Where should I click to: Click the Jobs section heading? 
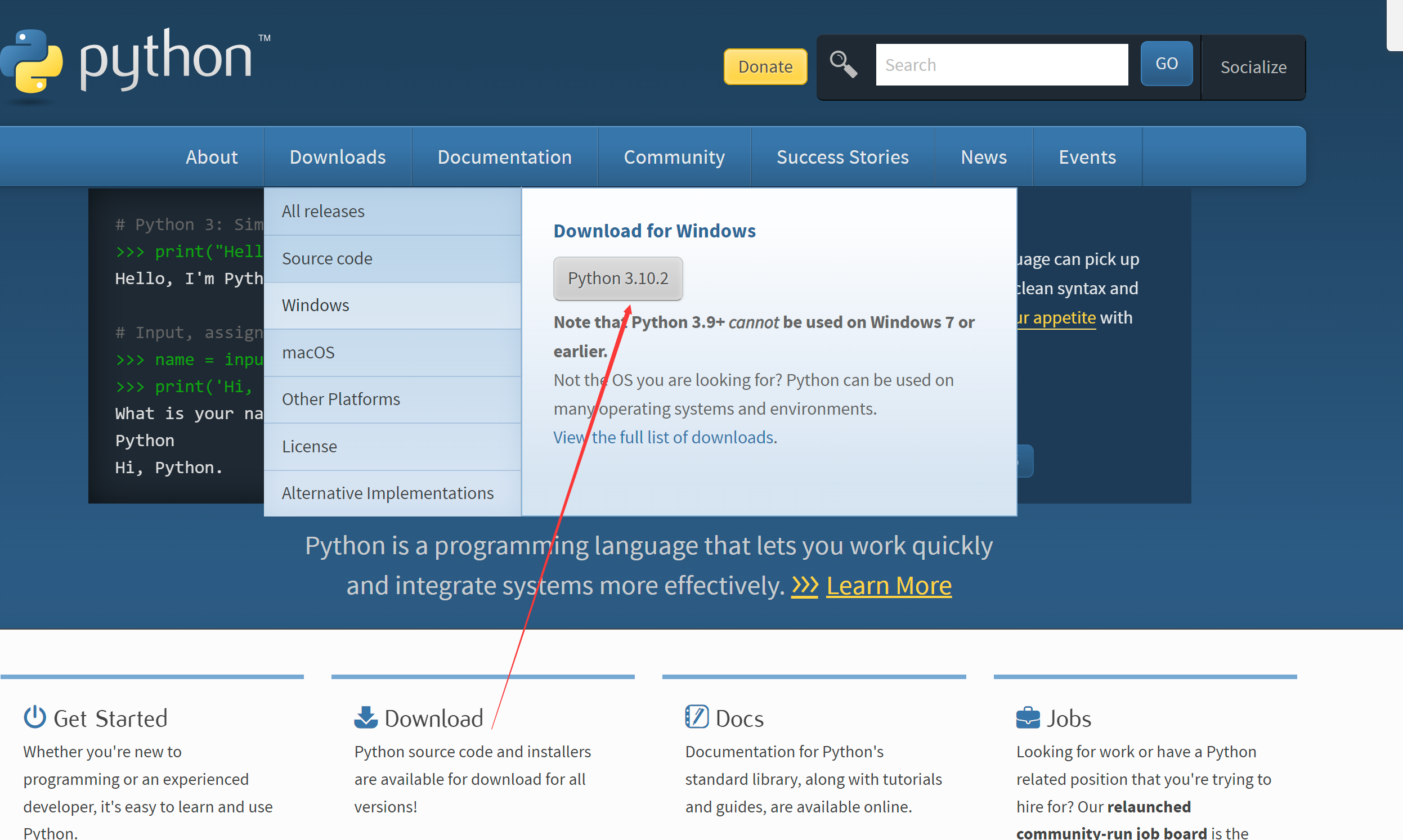tap(1068, 718)
